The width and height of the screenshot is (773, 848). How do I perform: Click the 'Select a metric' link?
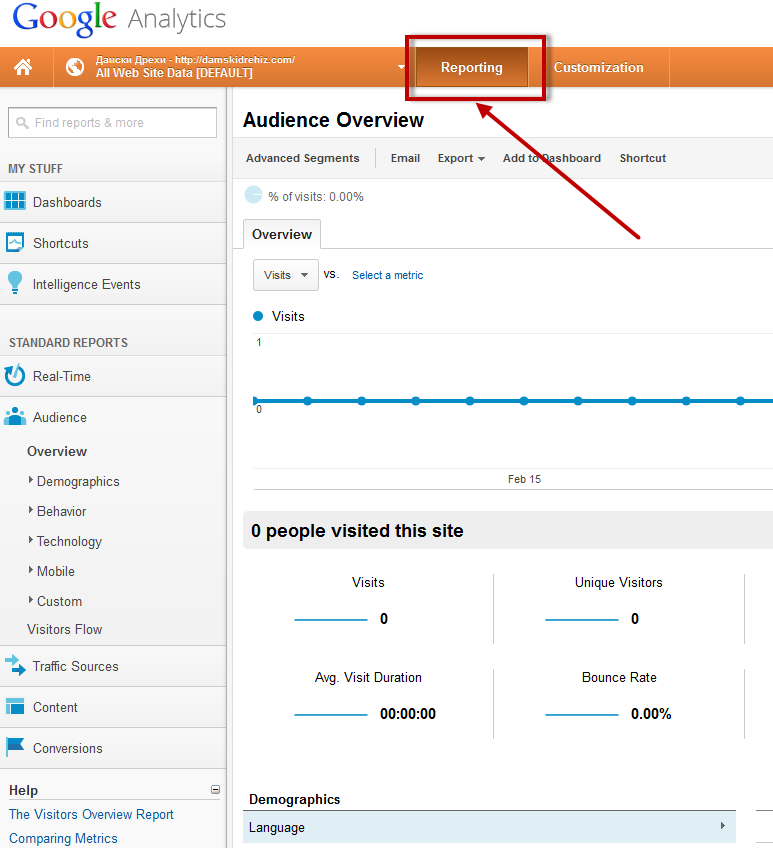pyautogui.click(x=387, y=275)
